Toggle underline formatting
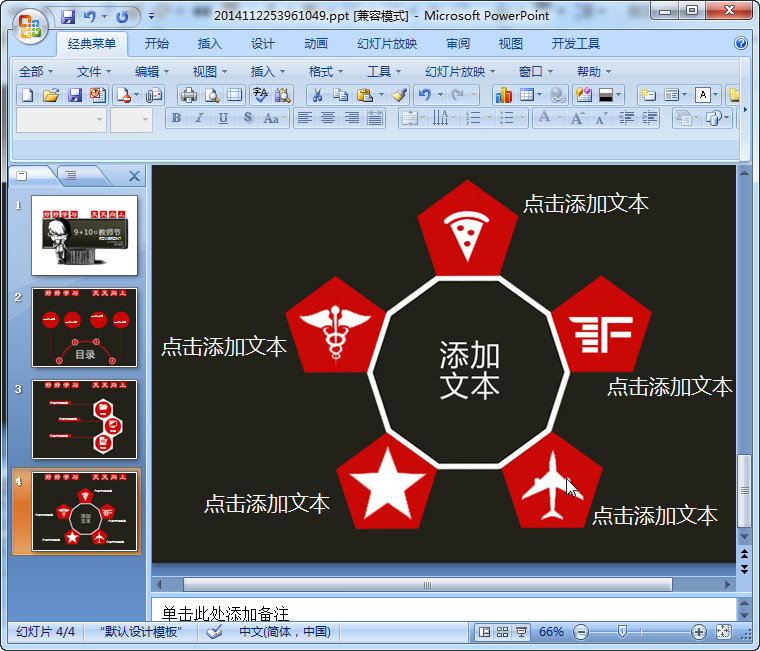The width and height of the screenshot is (760, 651). (223, 118)
